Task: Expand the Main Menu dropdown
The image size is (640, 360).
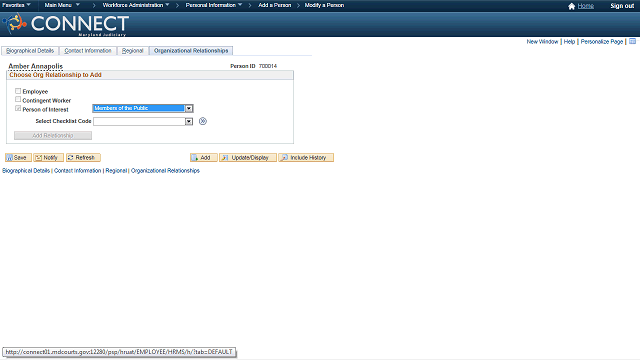Action: (62, 5)
